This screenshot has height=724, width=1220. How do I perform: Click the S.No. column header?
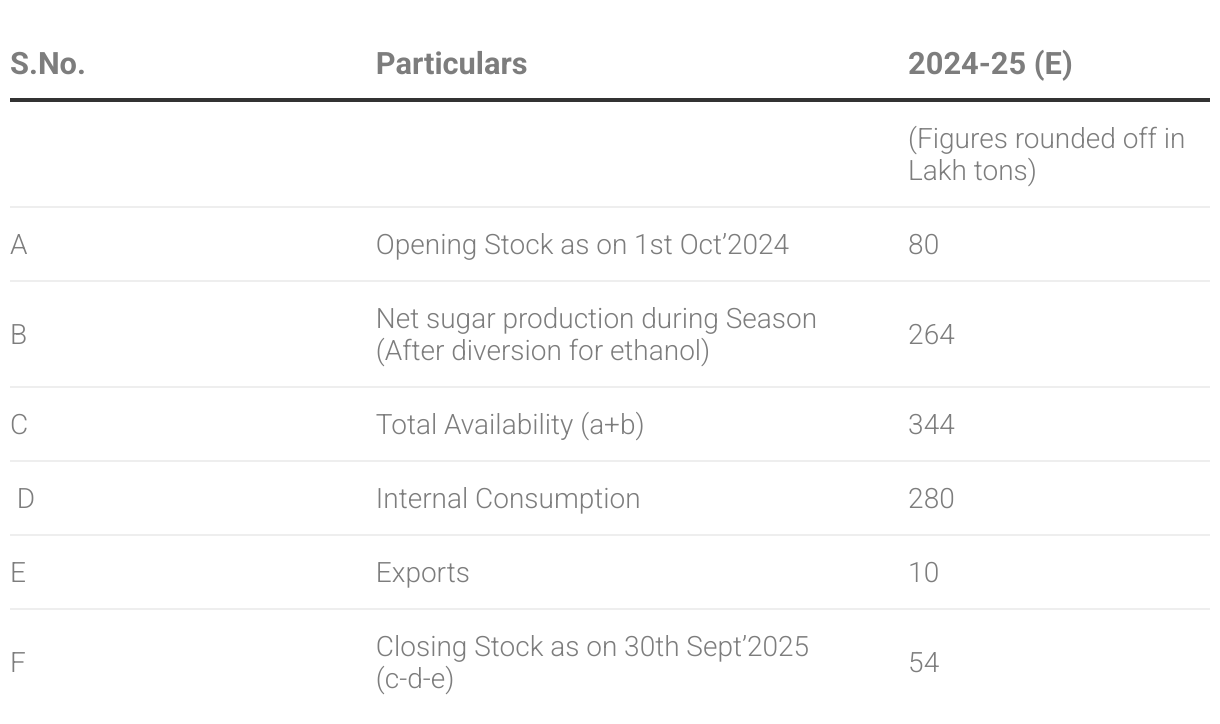[47, 64]
